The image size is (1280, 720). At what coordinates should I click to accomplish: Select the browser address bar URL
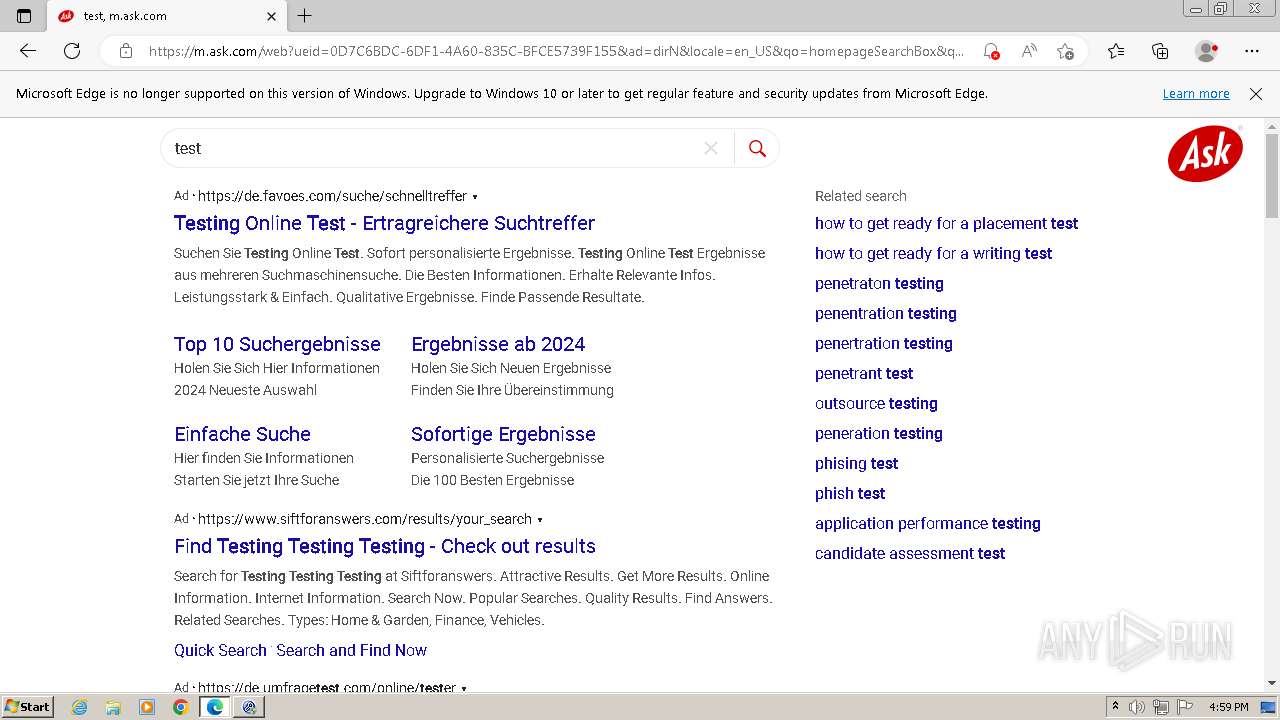556,51
